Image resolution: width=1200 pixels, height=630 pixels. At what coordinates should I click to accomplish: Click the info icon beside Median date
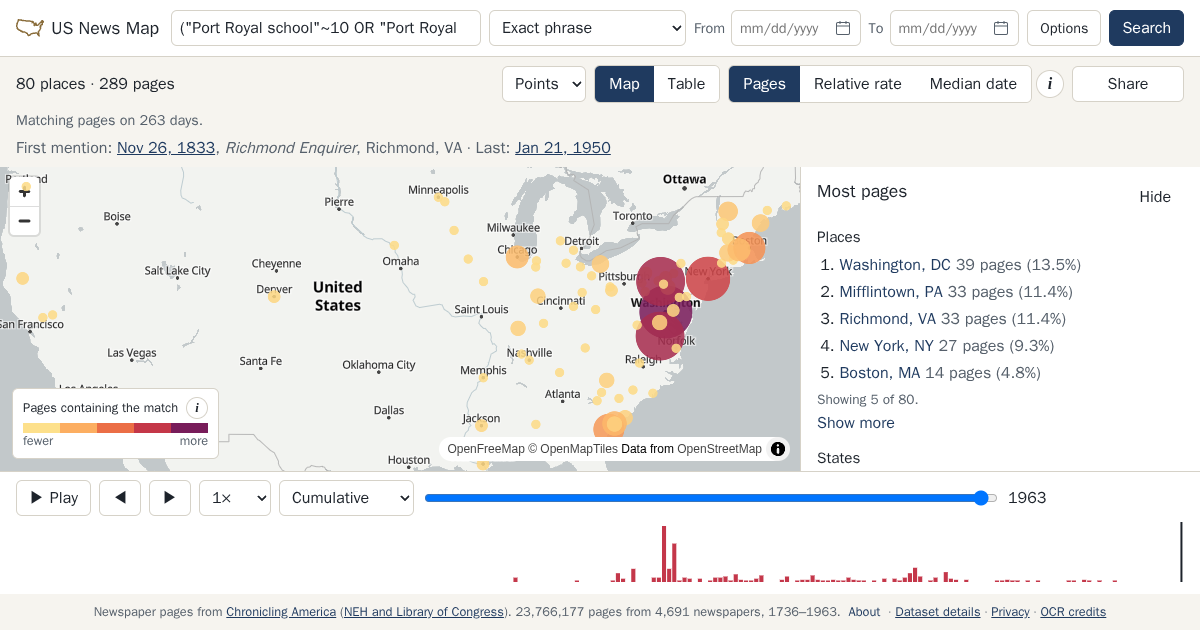(x=1049, y=84)
